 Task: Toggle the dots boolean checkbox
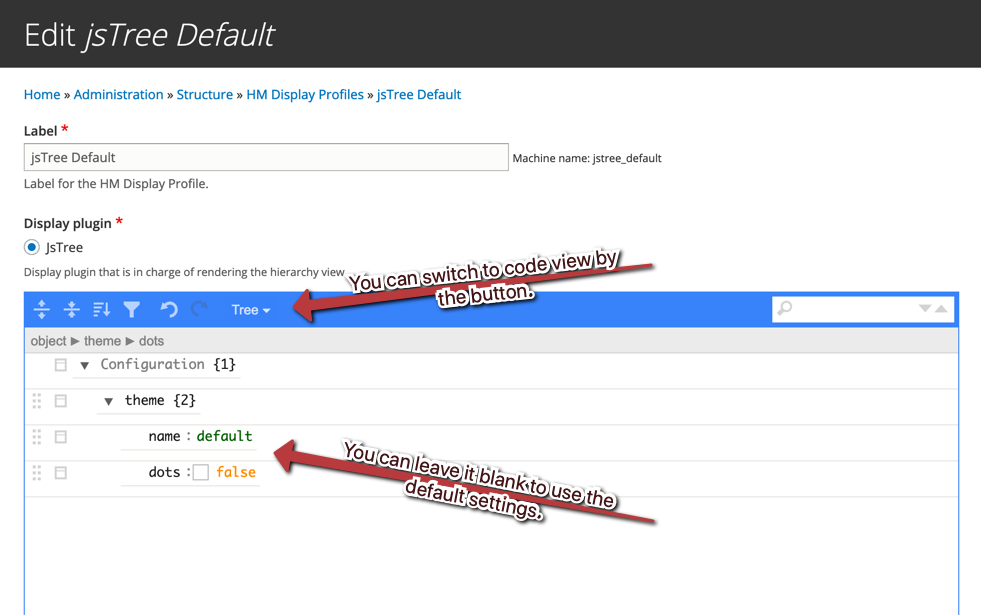point(201,472)
